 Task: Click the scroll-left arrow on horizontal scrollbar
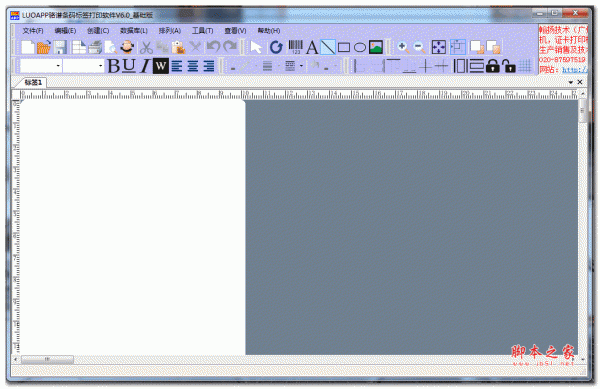pos(16,359)
